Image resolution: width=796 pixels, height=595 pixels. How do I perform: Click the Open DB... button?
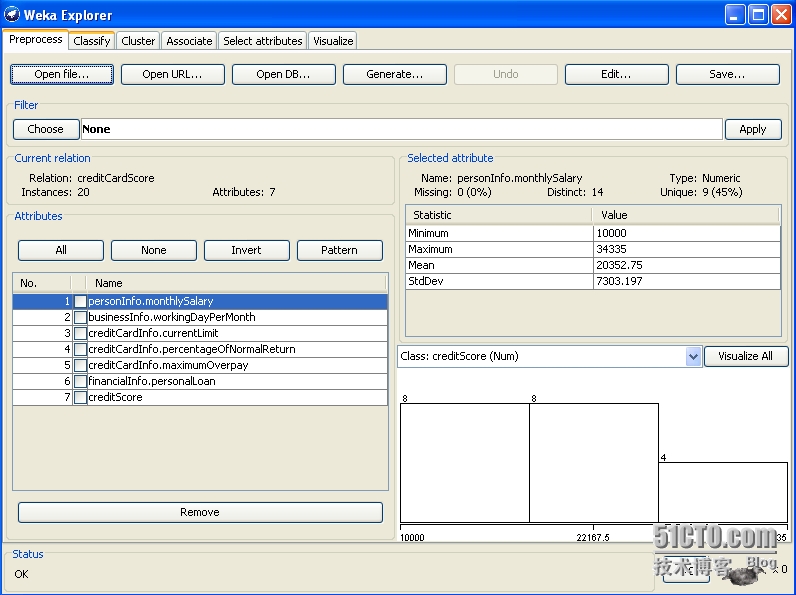[x=283, y=74]
